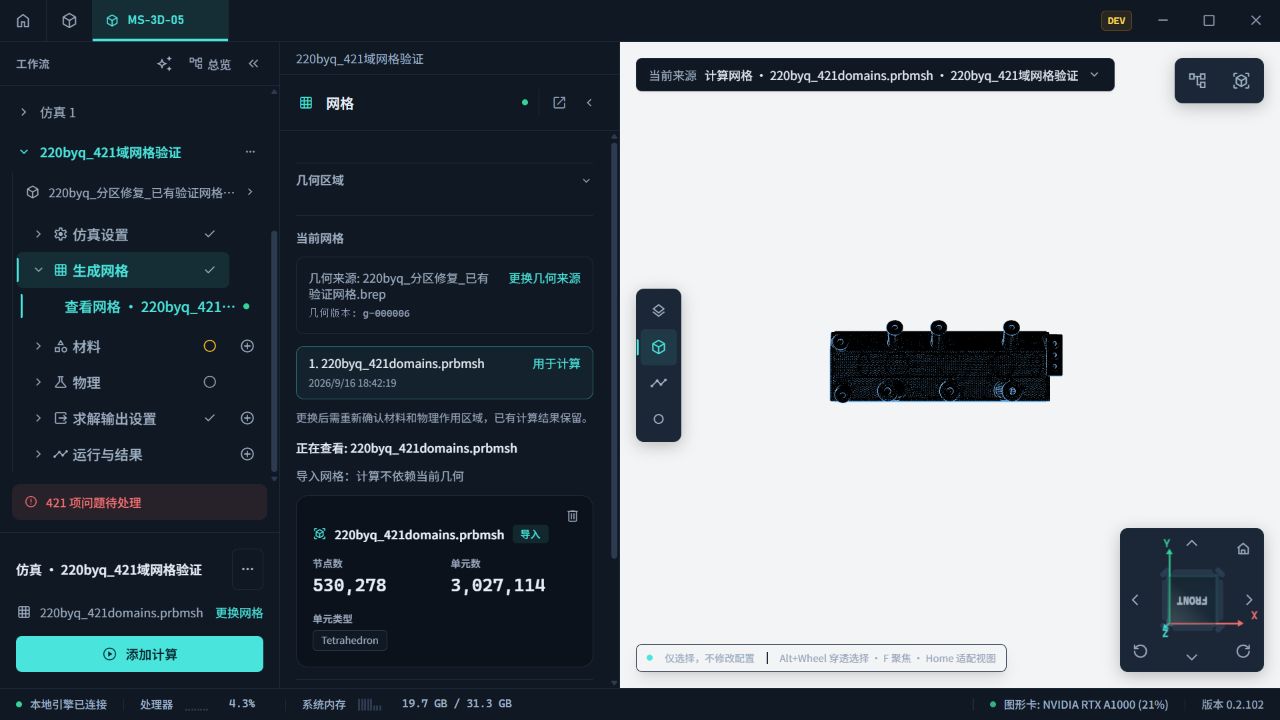Expand the 物理 tree item
Screen dimensions: 1280x720
38,382
